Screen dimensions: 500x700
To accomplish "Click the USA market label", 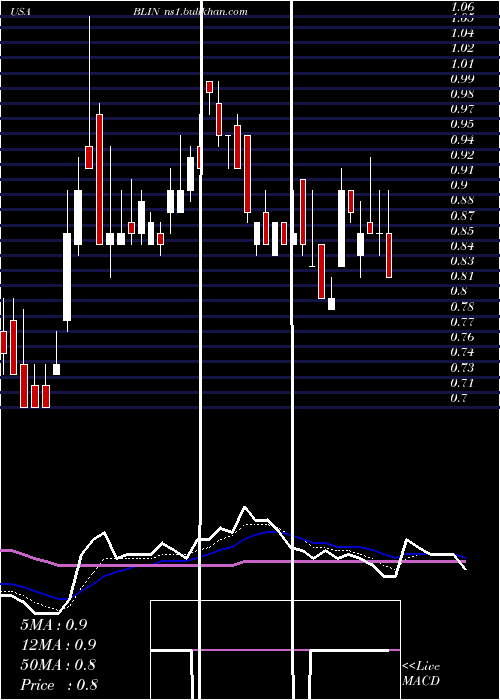I will pos(20,12).
